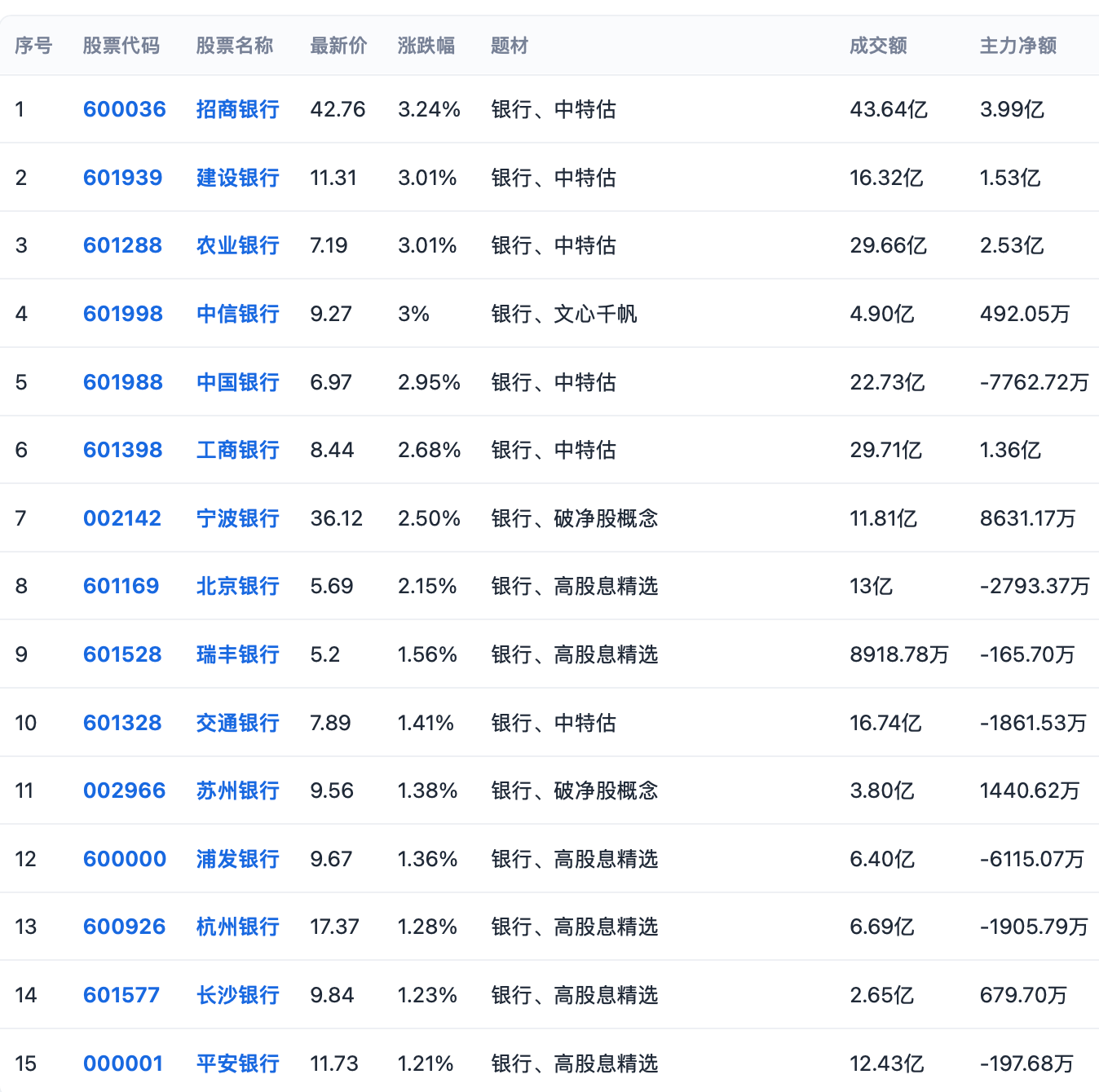1099x1092 pixels.
Task: Open stock code 002966
Action: [125, 790]
